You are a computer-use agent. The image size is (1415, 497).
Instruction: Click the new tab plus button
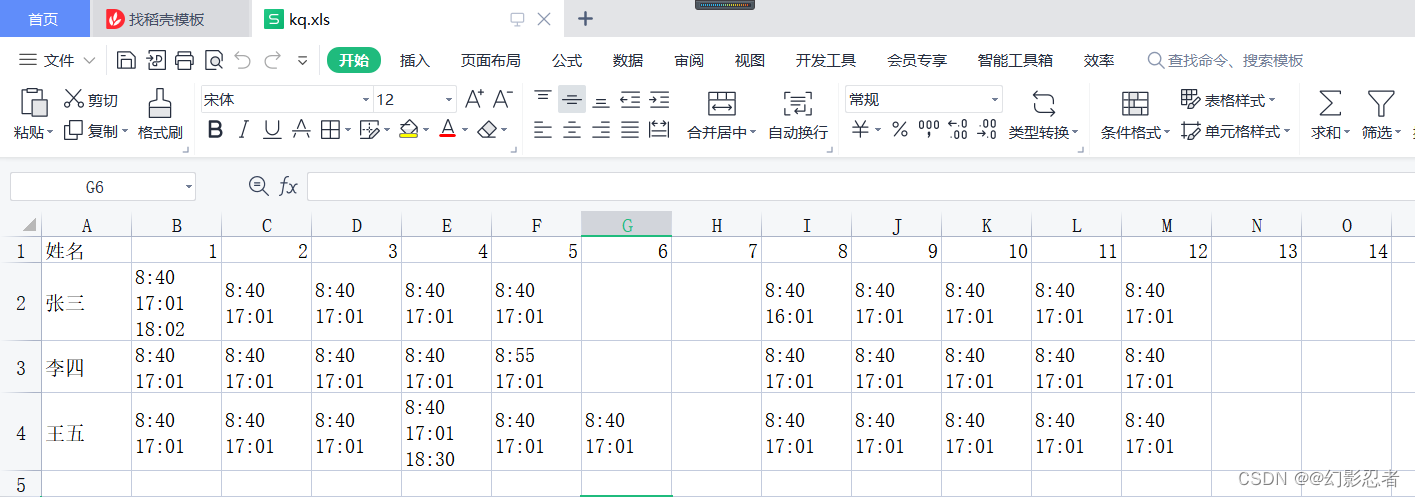tap(586, 19)
